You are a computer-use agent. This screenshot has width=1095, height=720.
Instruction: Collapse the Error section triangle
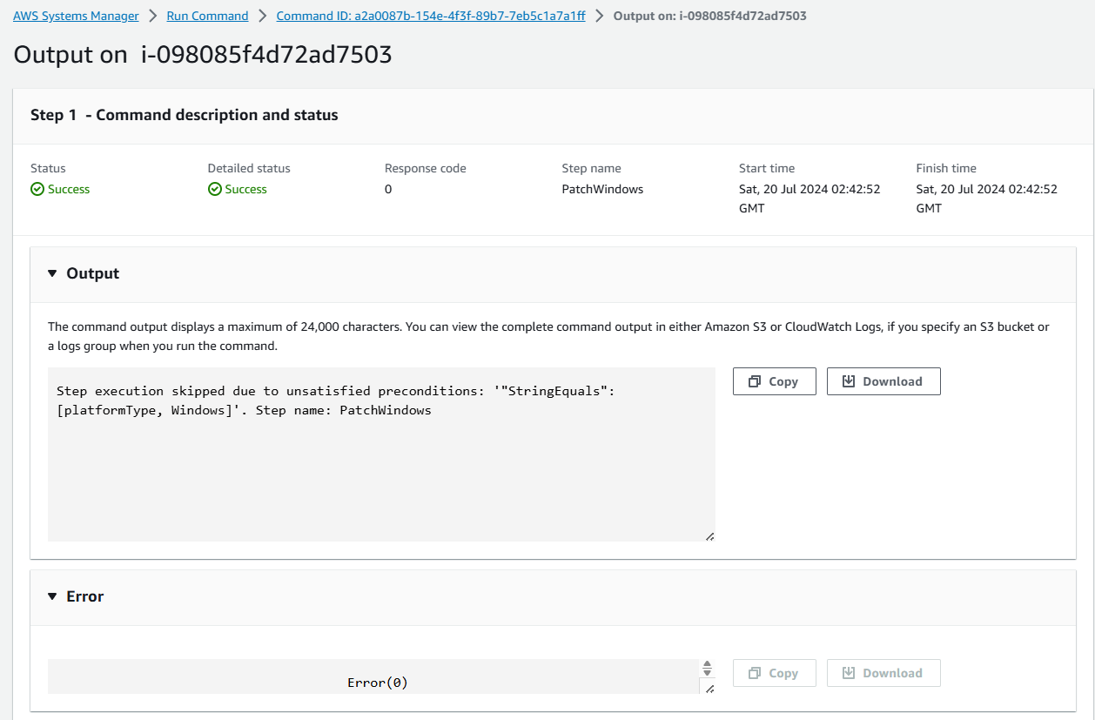click(x=53, y=597)
